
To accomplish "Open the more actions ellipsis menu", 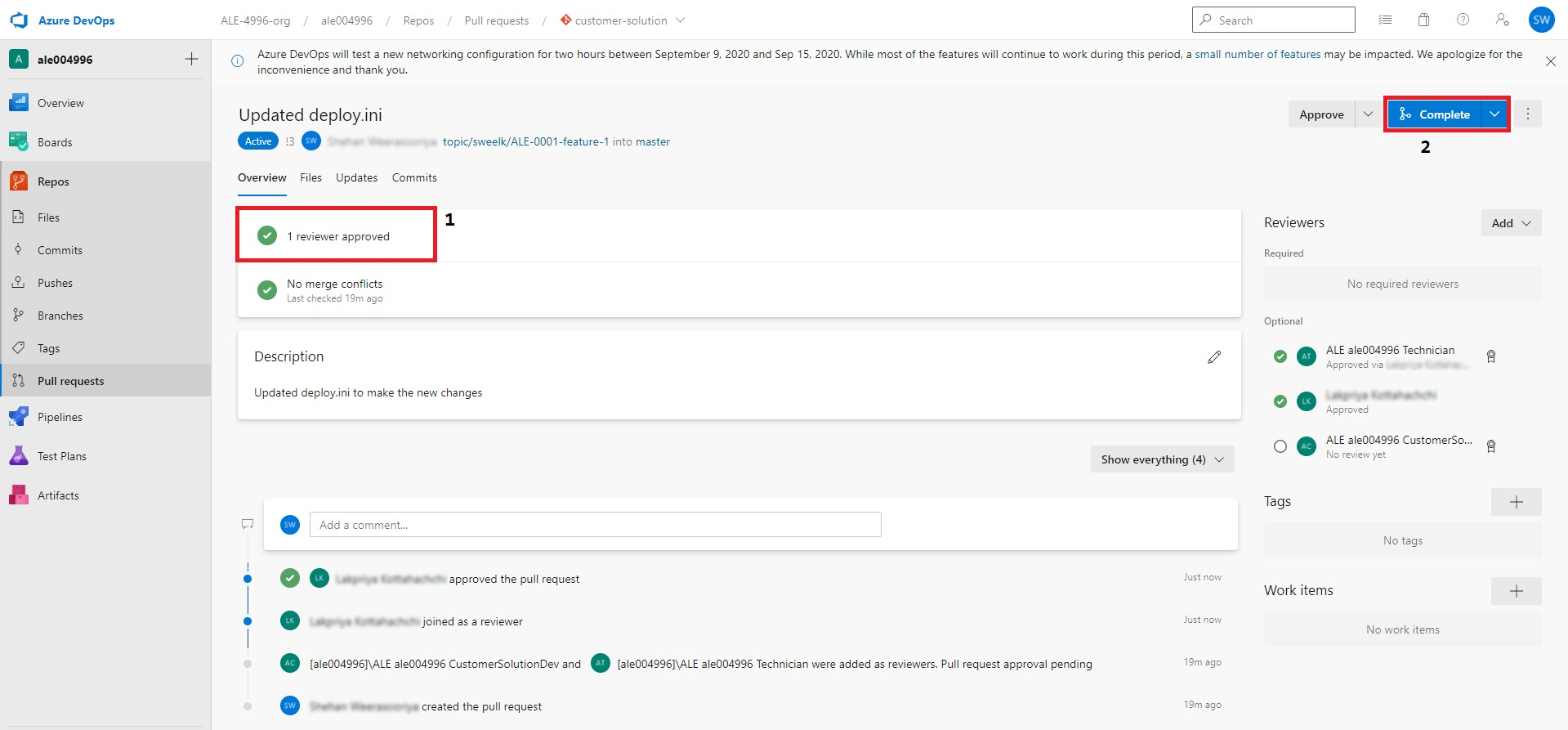I will pos(1528,114).
